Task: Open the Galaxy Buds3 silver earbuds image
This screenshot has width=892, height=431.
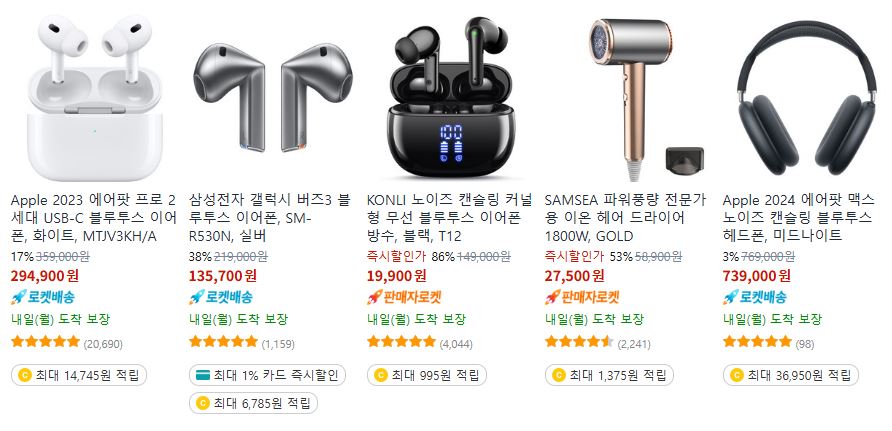Action: pyautogui.click(x=272, y=97)
